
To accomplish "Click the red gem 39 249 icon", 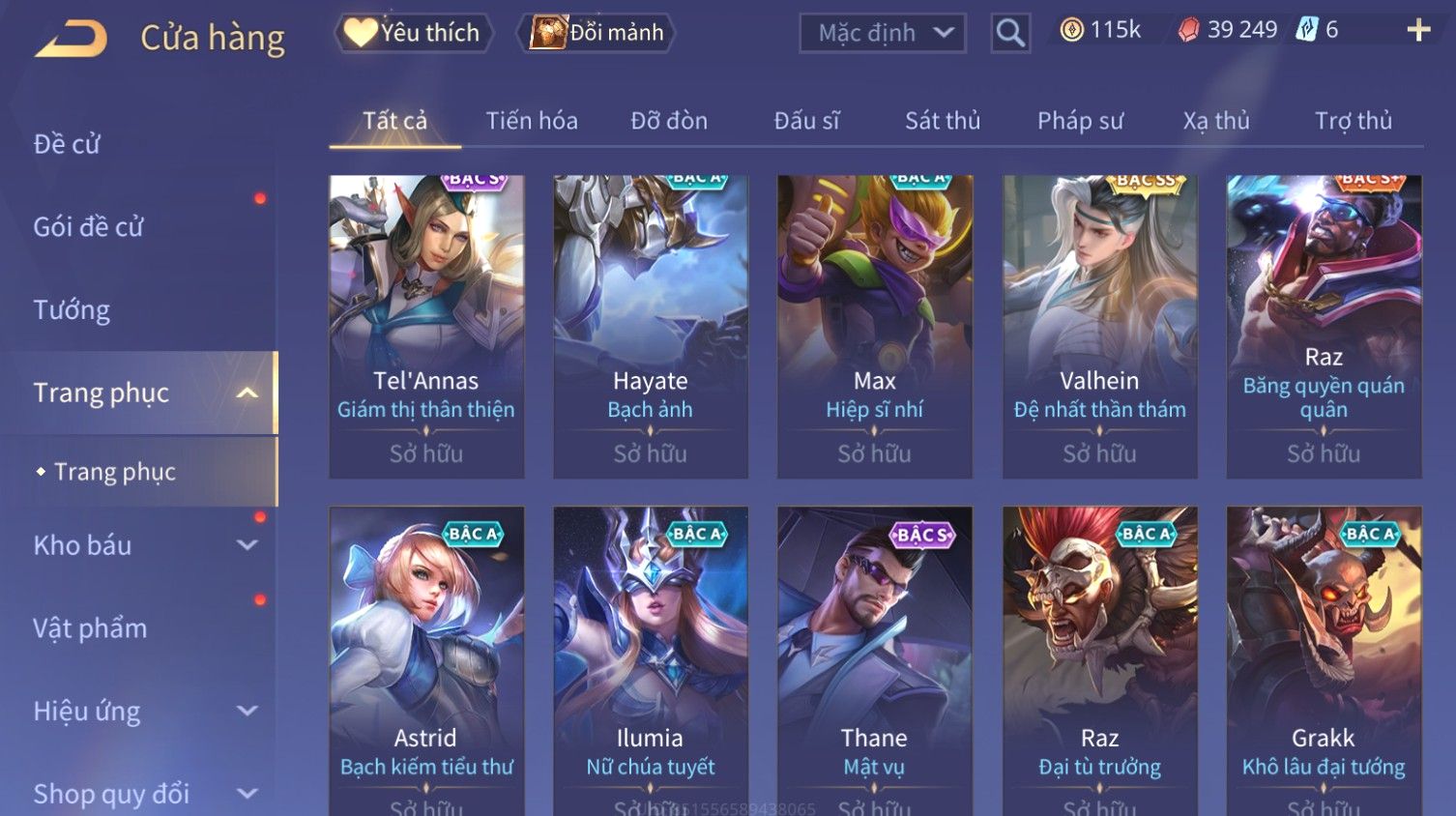I will click(1188, 31).
